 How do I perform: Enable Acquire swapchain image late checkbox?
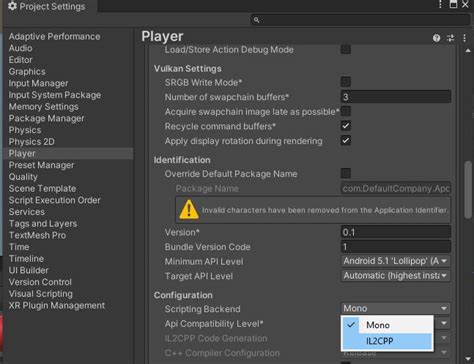(346, 111)
